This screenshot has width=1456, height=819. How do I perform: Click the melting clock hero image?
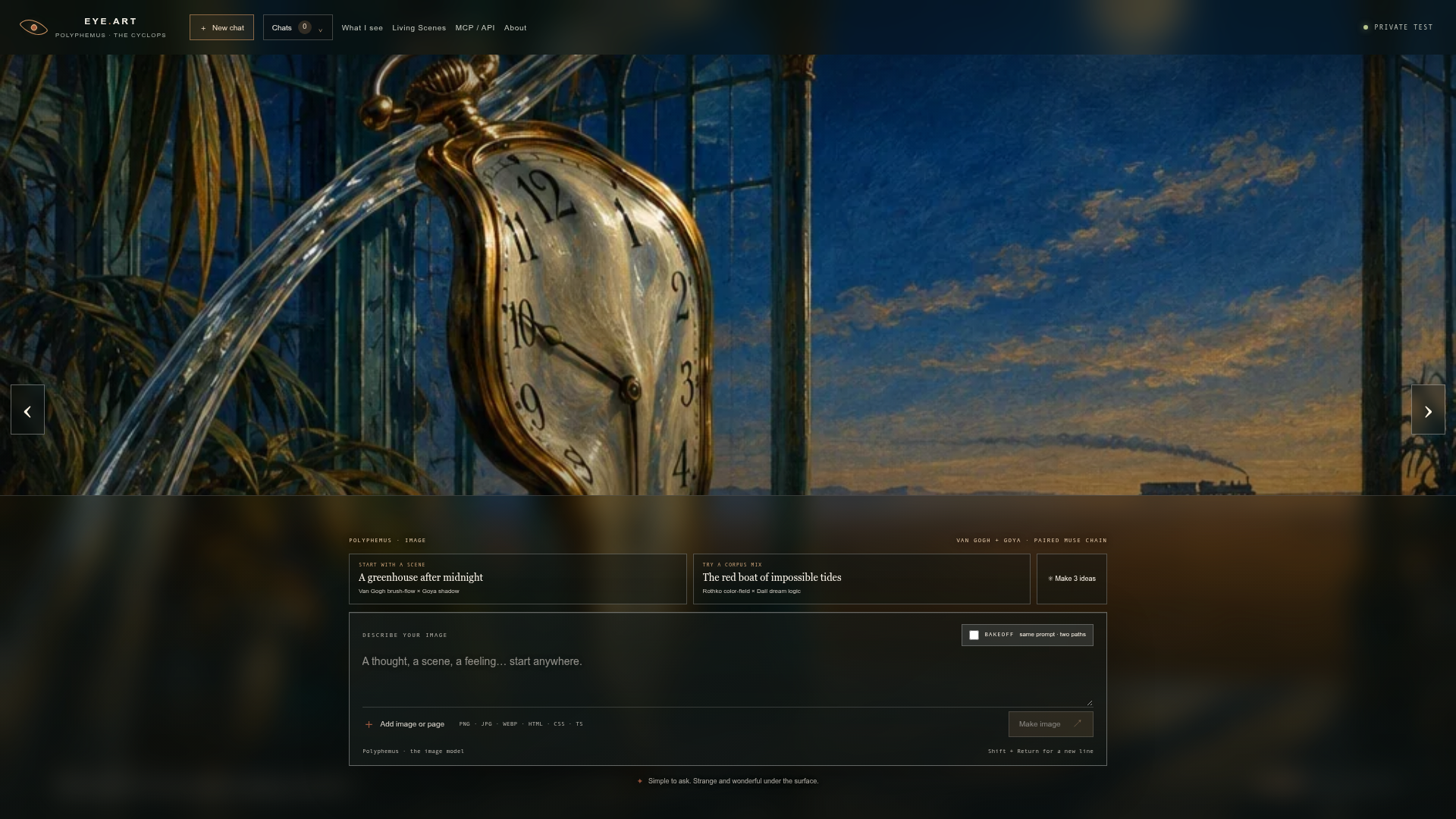pyautogui.click(x=727, y=275)
